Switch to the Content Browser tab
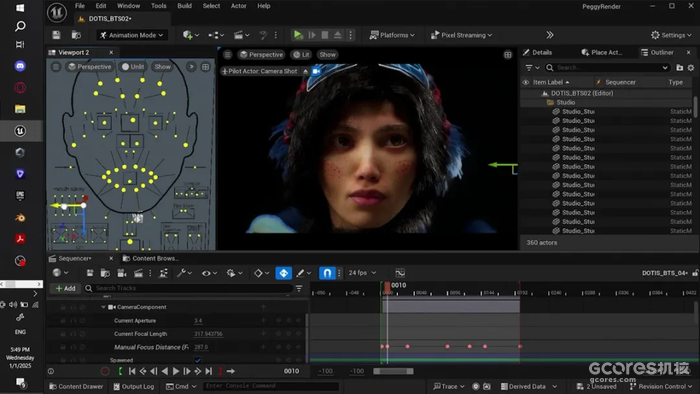 (x=150, y=258)
